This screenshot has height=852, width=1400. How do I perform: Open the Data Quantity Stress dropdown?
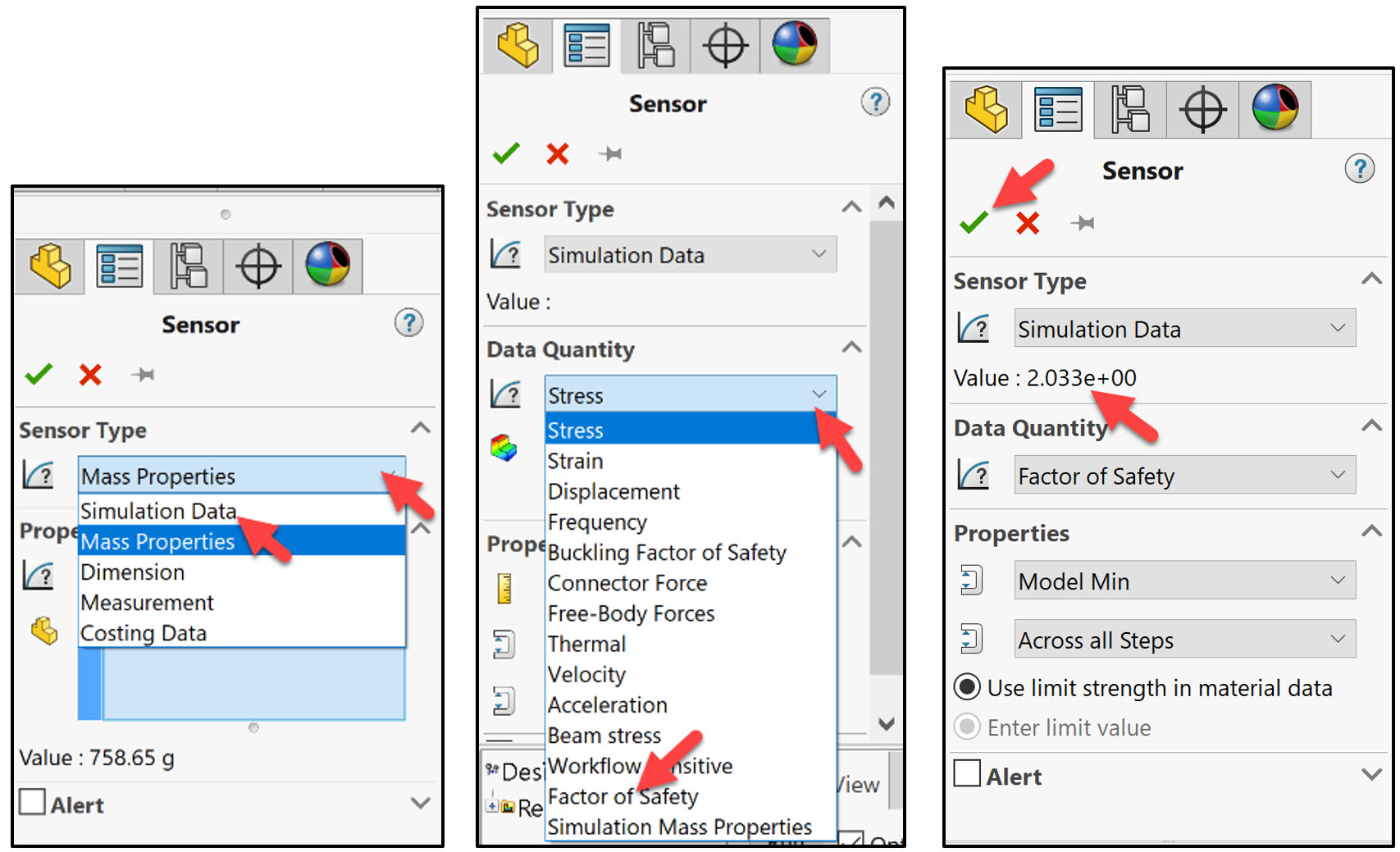[819, 394]
